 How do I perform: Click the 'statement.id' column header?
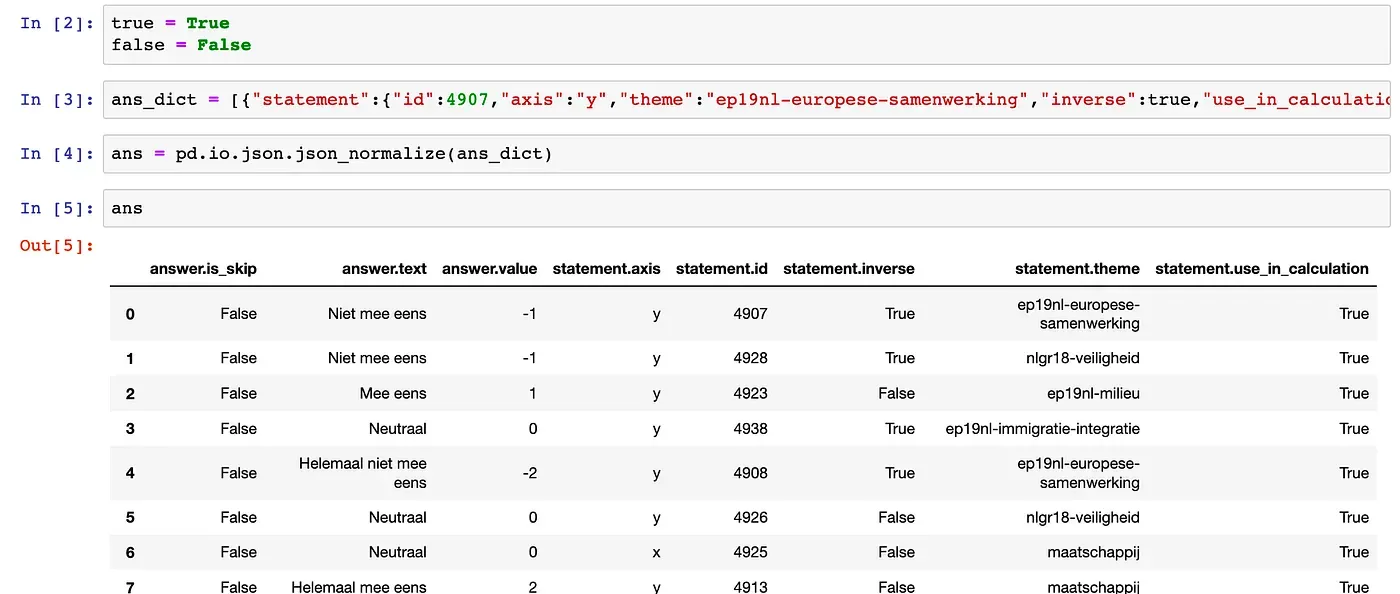(722, 268)
